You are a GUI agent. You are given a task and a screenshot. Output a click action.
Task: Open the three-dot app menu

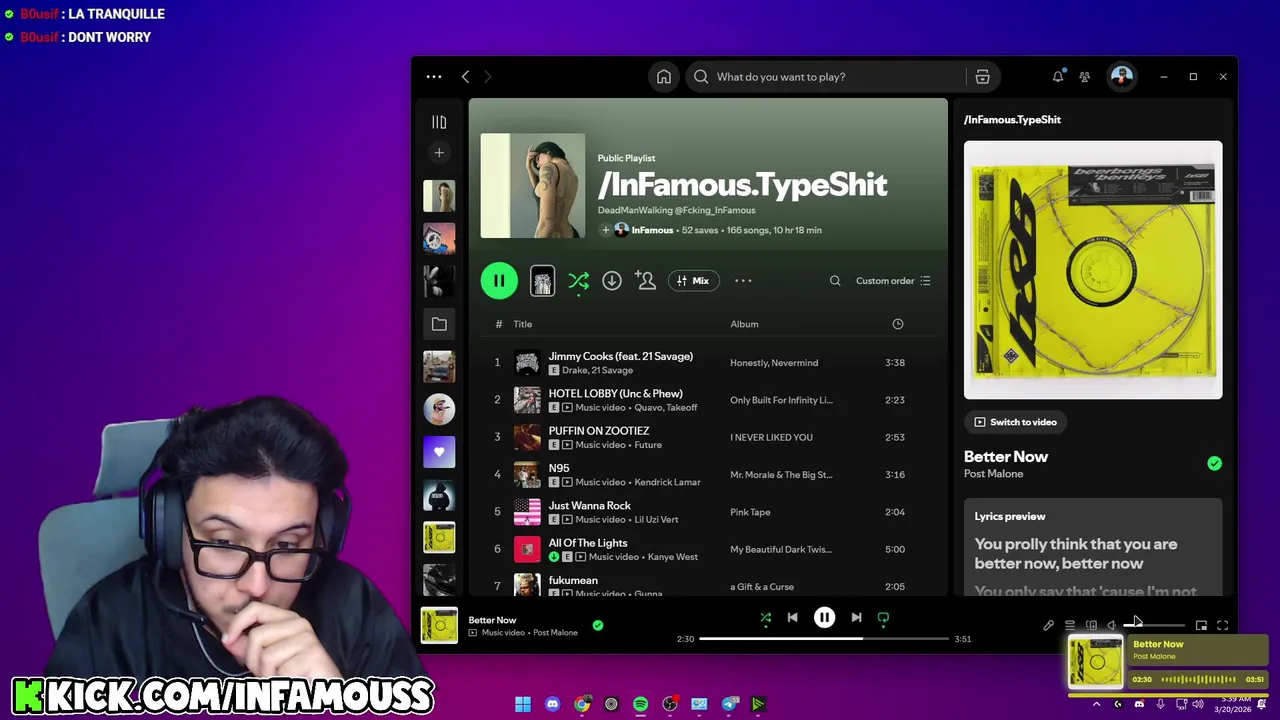(434, 77)
